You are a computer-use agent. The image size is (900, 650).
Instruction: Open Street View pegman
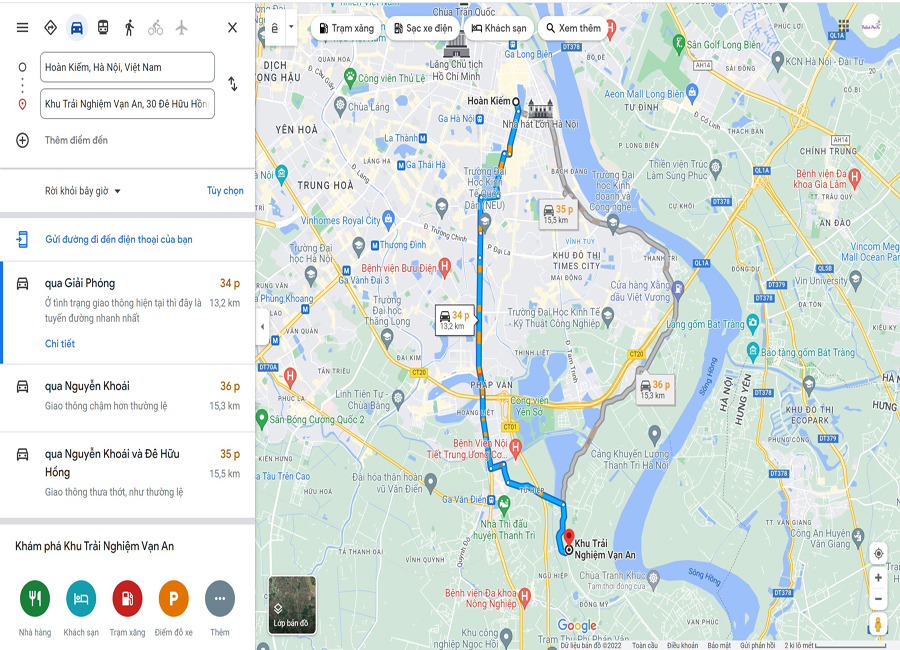pyautogui.click(x=878, y=624)
